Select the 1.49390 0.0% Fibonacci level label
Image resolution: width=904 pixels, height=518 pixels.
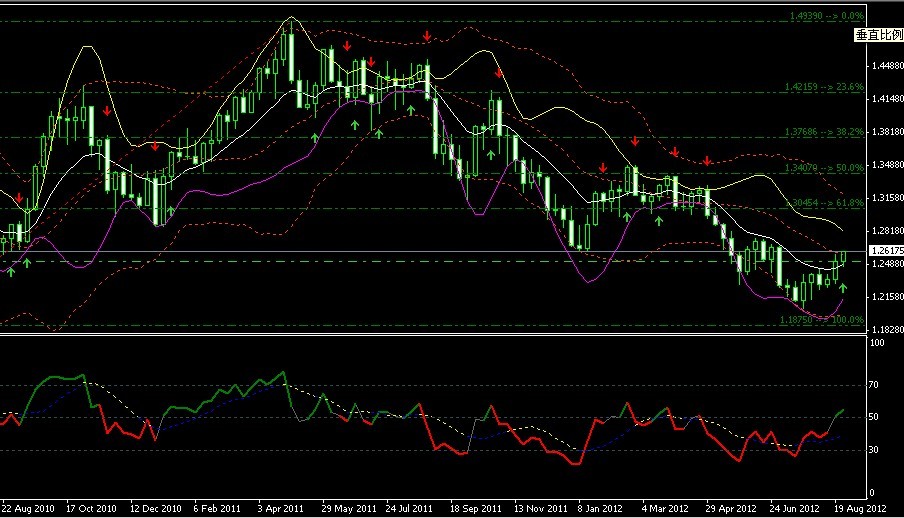(827, 16)
